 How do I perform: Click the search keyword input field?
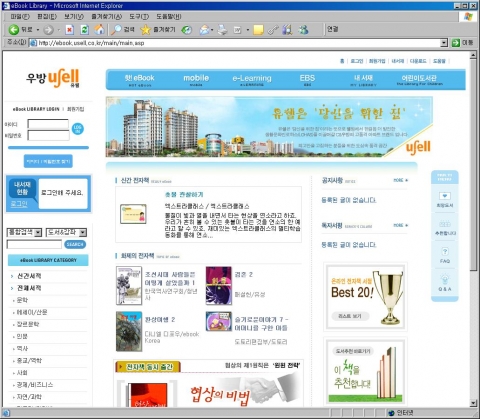click(34, 244)
